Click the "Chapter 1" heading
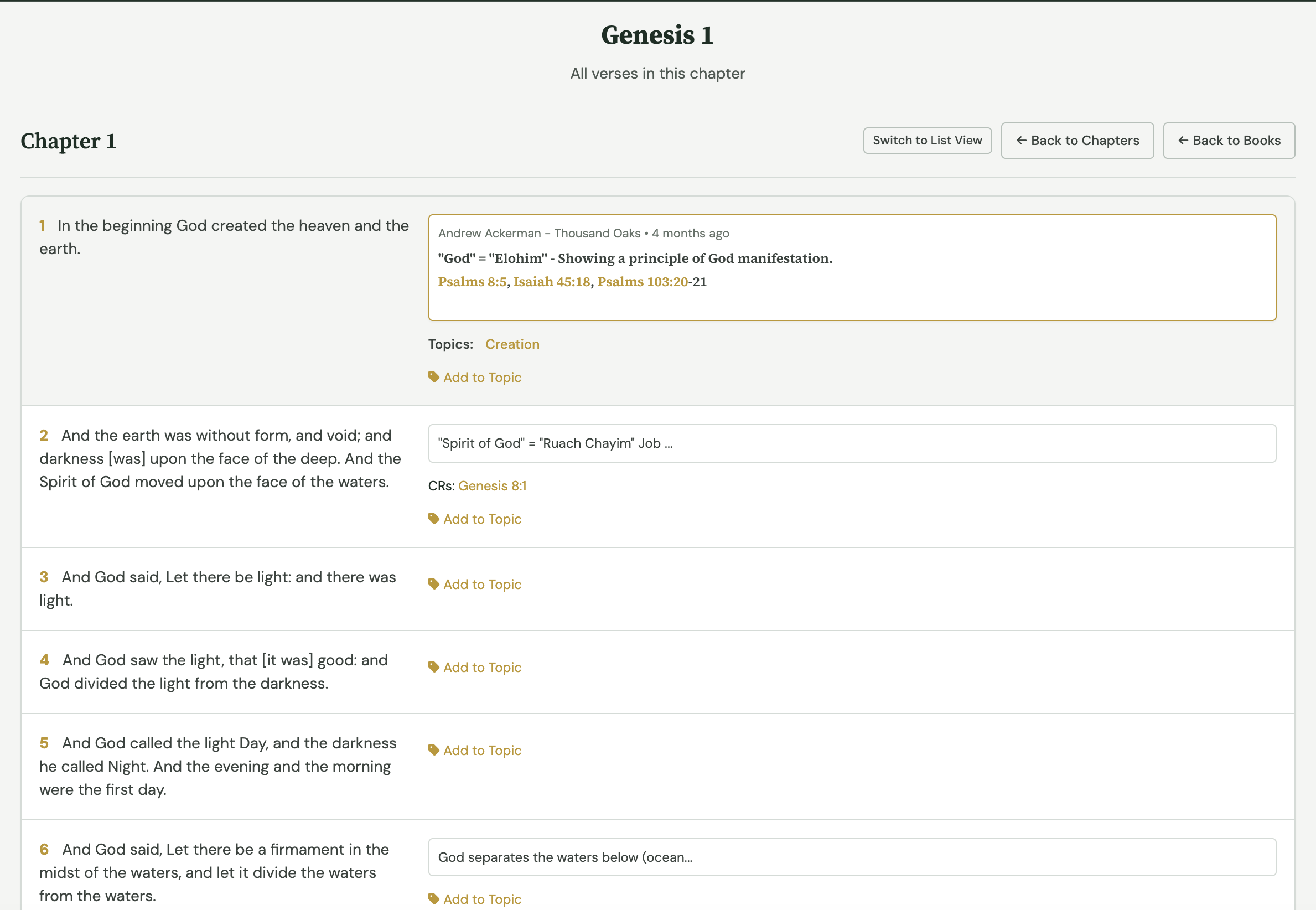The image size is (1316, 910). coord(69,141)
